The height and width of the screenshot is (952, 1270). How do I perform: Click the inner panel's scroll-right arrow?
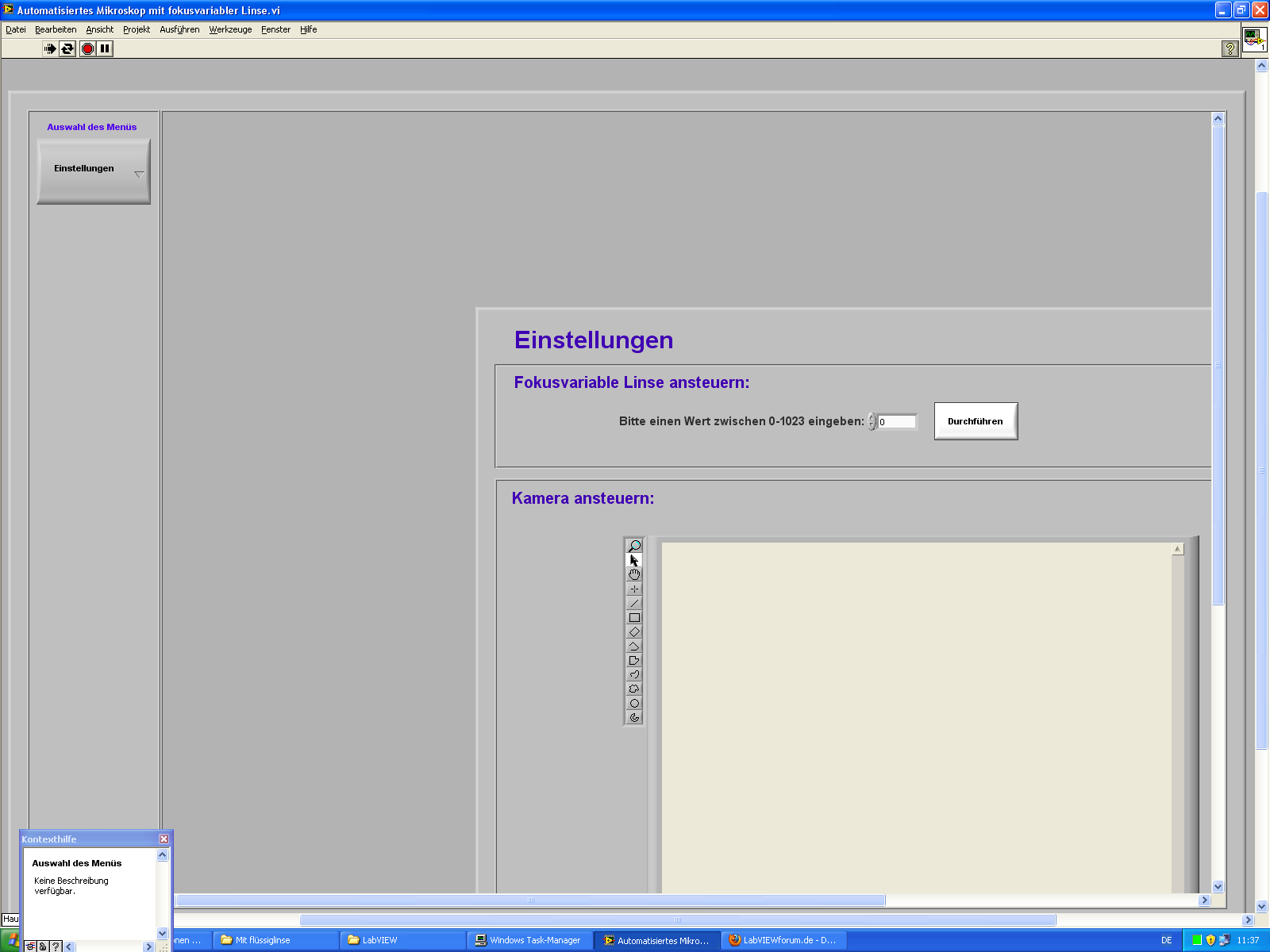pyautogui.click(x=1204, y=900)
